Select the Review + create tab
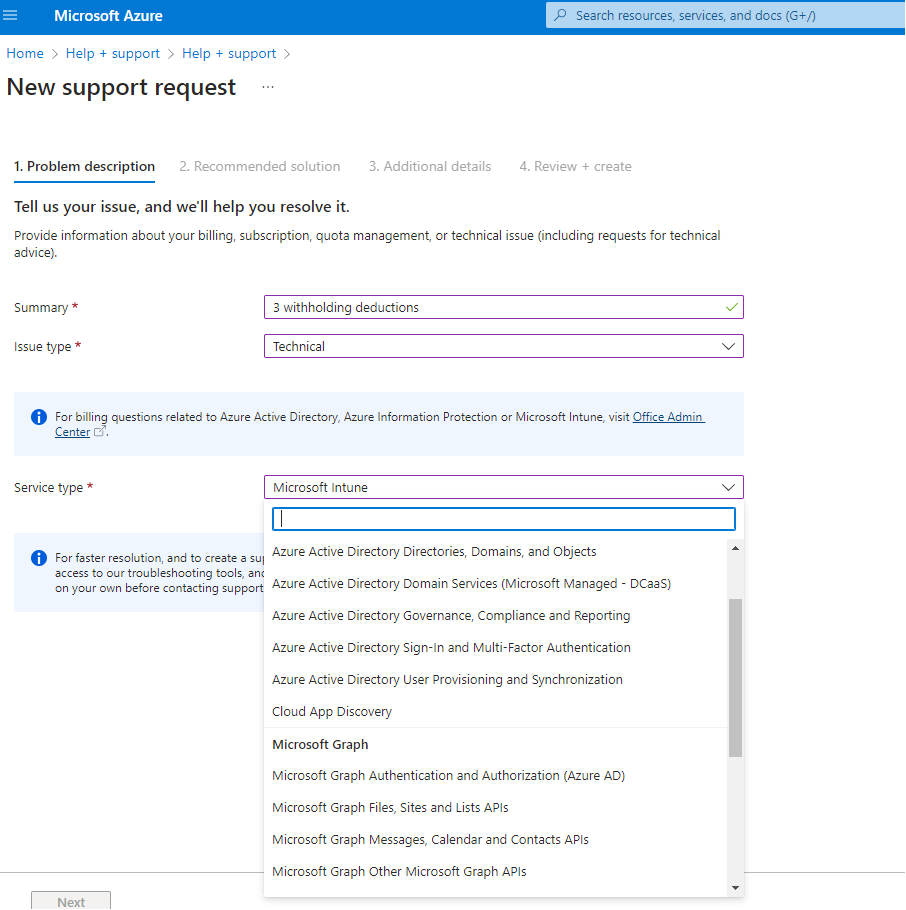Viewport: 906px width, 910px height. (x=575, y=167)
